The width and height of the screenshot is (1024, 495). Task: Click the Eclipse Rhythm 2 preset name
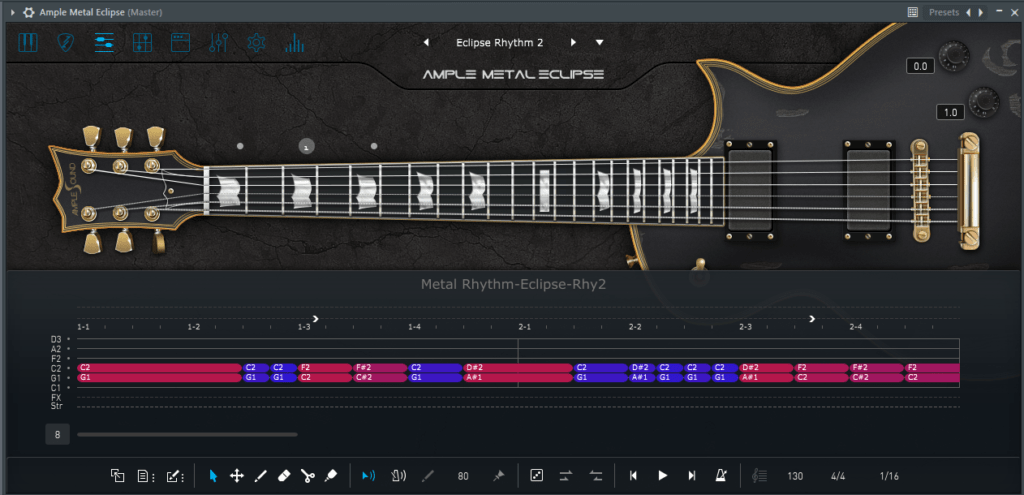point(500,42)
